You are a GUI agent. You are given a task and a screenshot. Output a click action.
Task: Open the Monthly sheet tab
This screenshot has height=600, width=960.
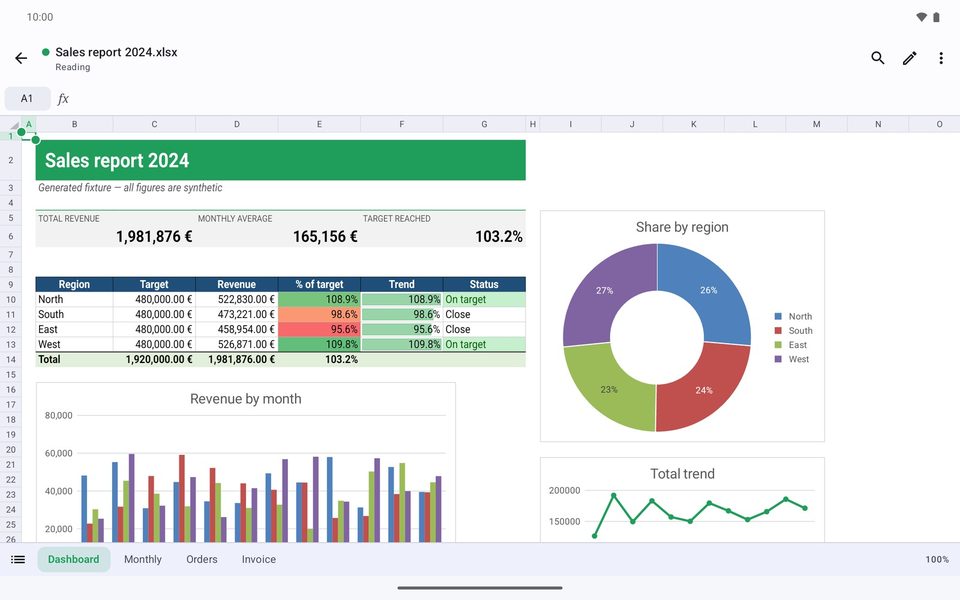143,559
